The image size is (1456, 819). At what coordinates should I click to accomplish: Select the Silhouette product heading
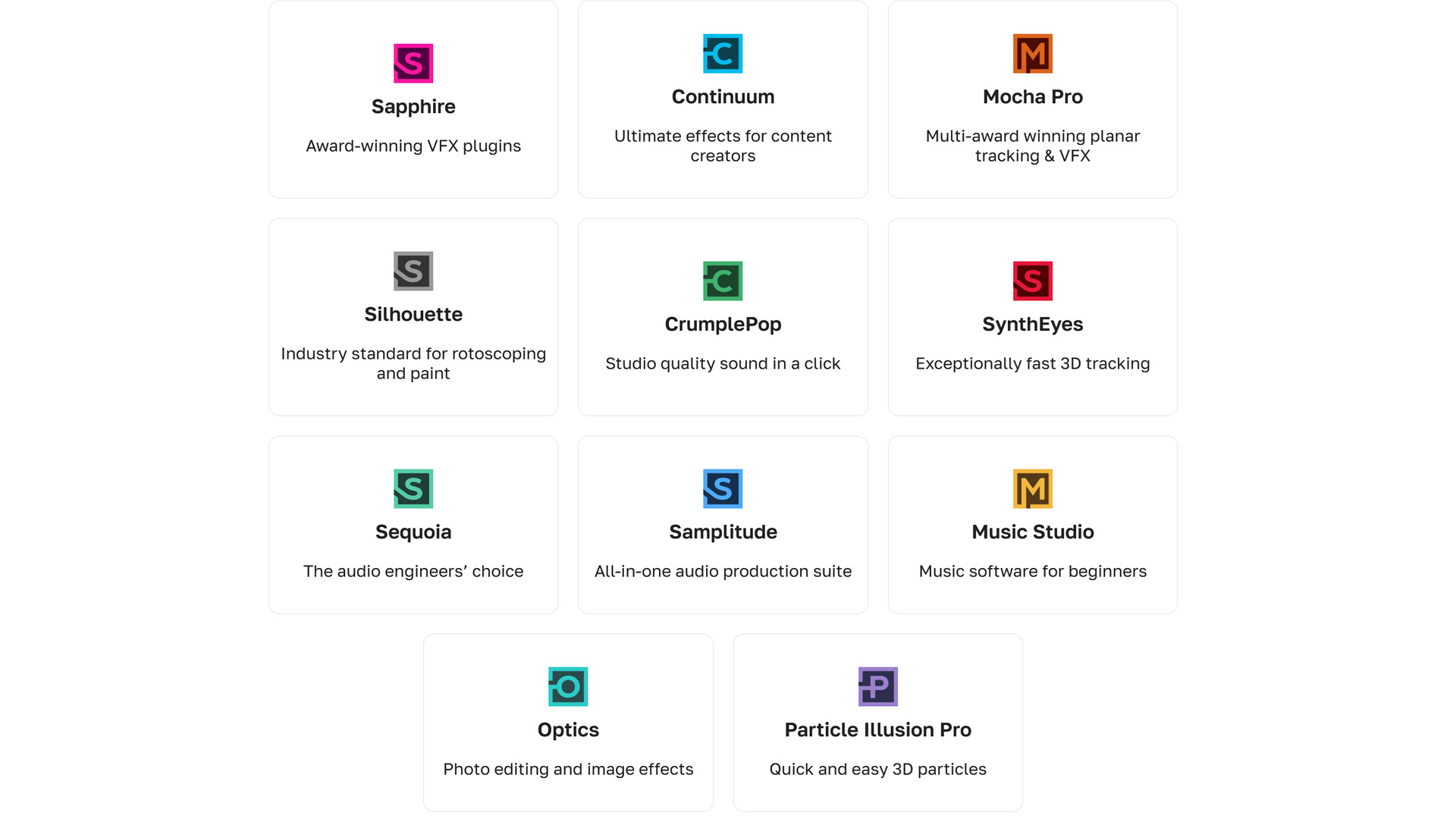click(413, 315)
